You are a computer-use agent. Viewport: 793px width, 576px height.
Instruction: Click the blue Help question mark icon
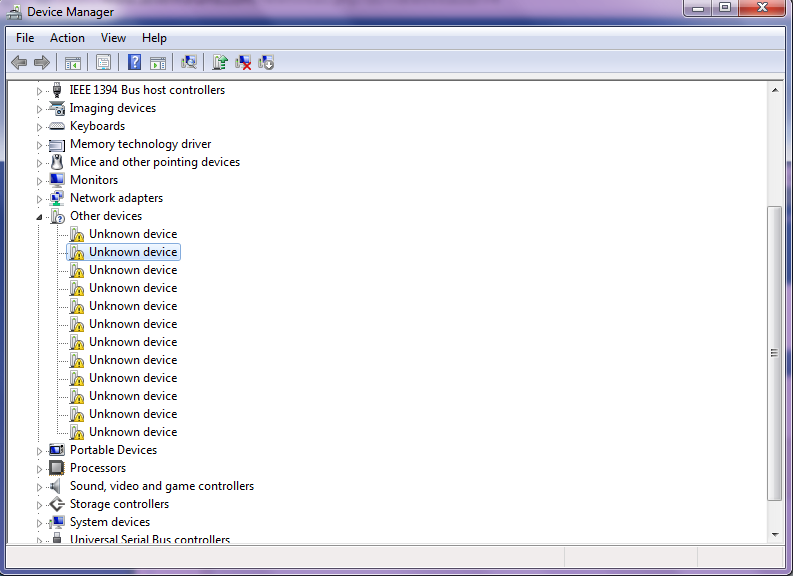[x=135, y=62]
